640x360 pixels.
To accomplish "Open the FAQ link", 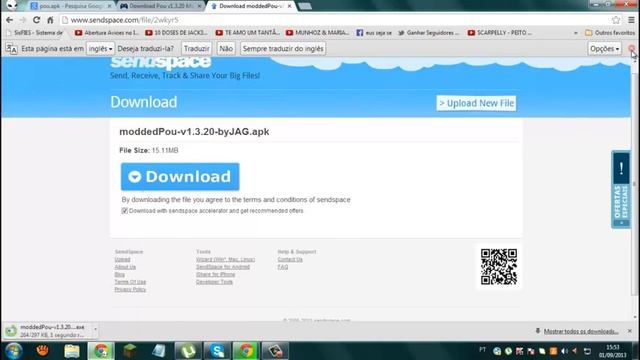I will (x=282, y=267).
